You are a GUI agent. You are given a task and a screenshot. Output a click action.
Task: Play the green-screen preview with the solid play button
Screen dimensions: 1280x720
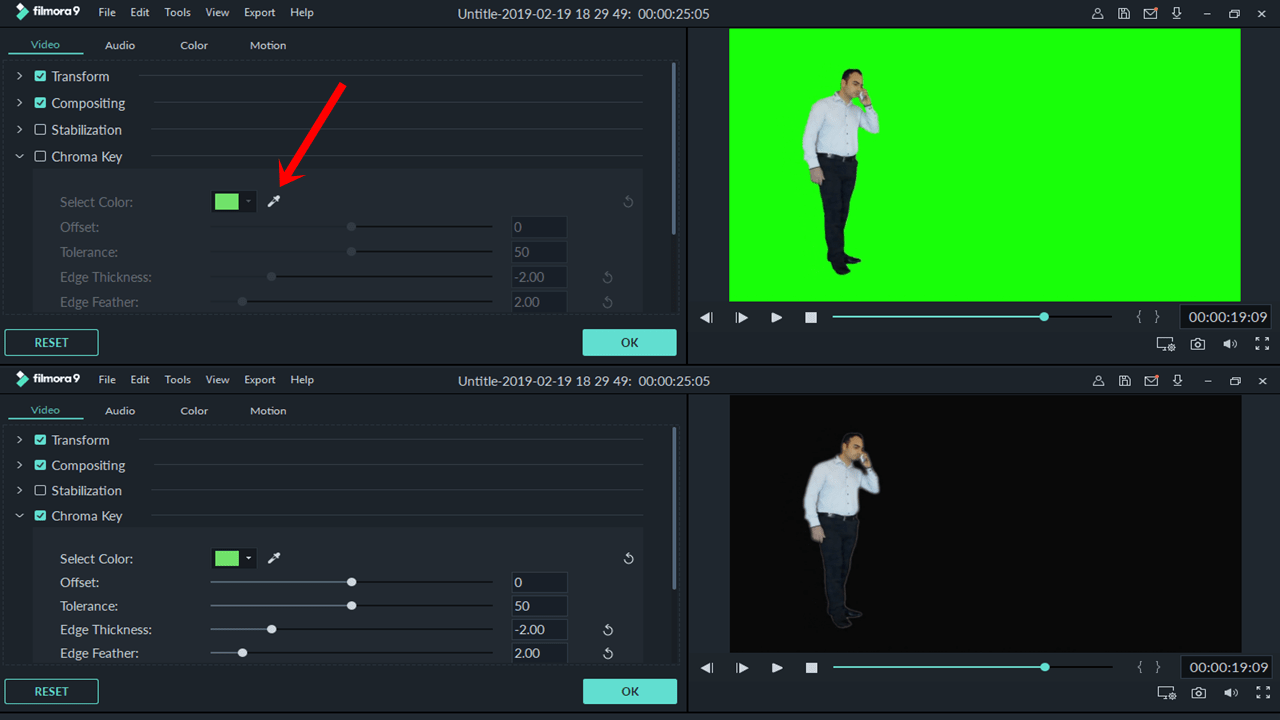pyautogui.click(x=777, y=317)
